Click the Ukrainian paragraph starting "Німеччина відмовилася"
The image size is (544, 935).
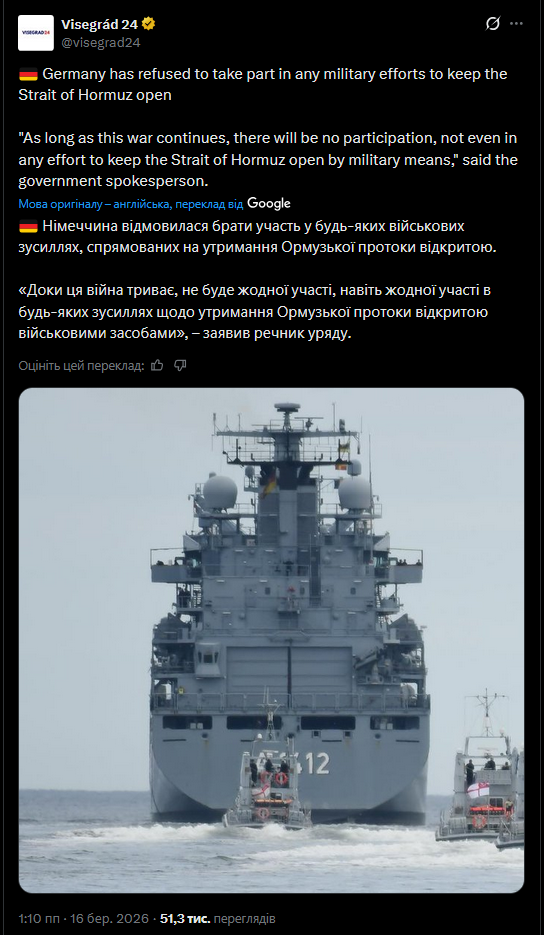(258, 237)
